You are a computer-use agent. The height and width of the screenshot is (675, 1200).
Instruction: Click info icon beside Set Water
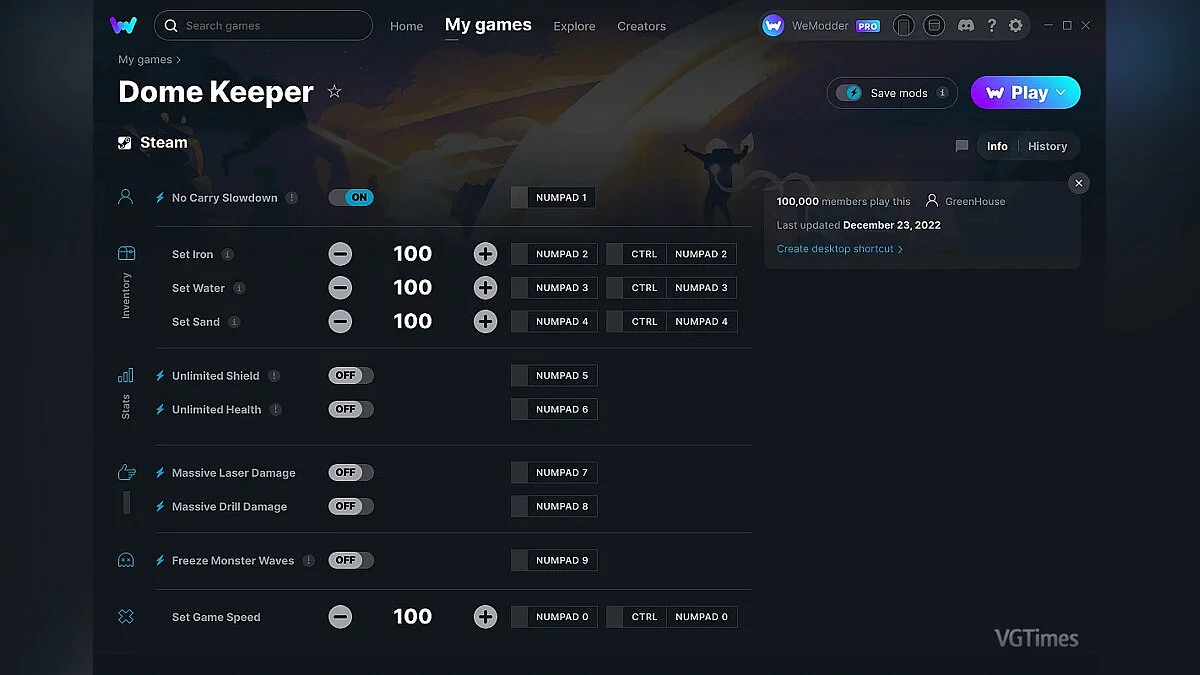239,288
